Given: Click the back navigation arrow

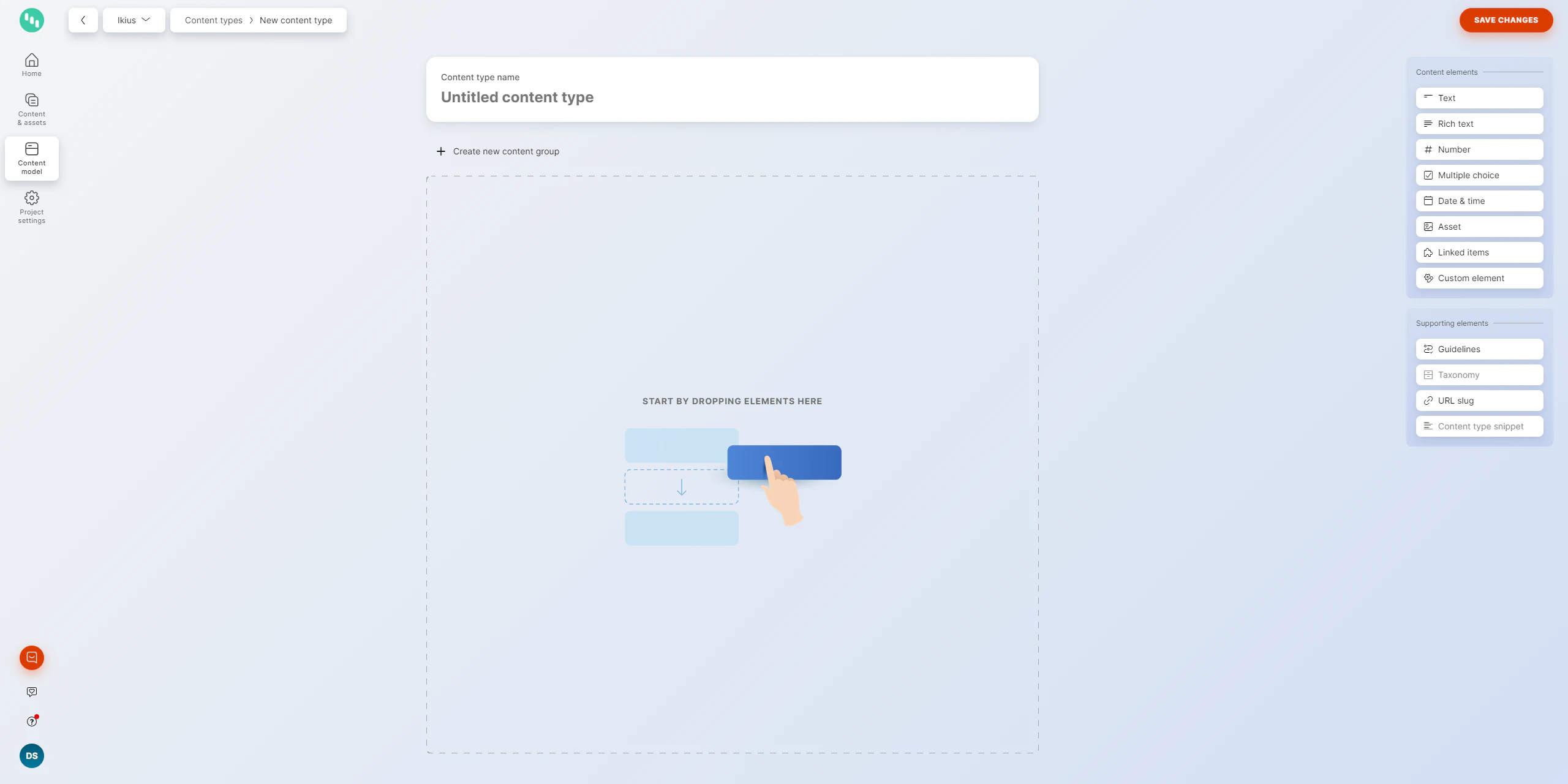Looking at the screenshot, I should coord(83,20).
